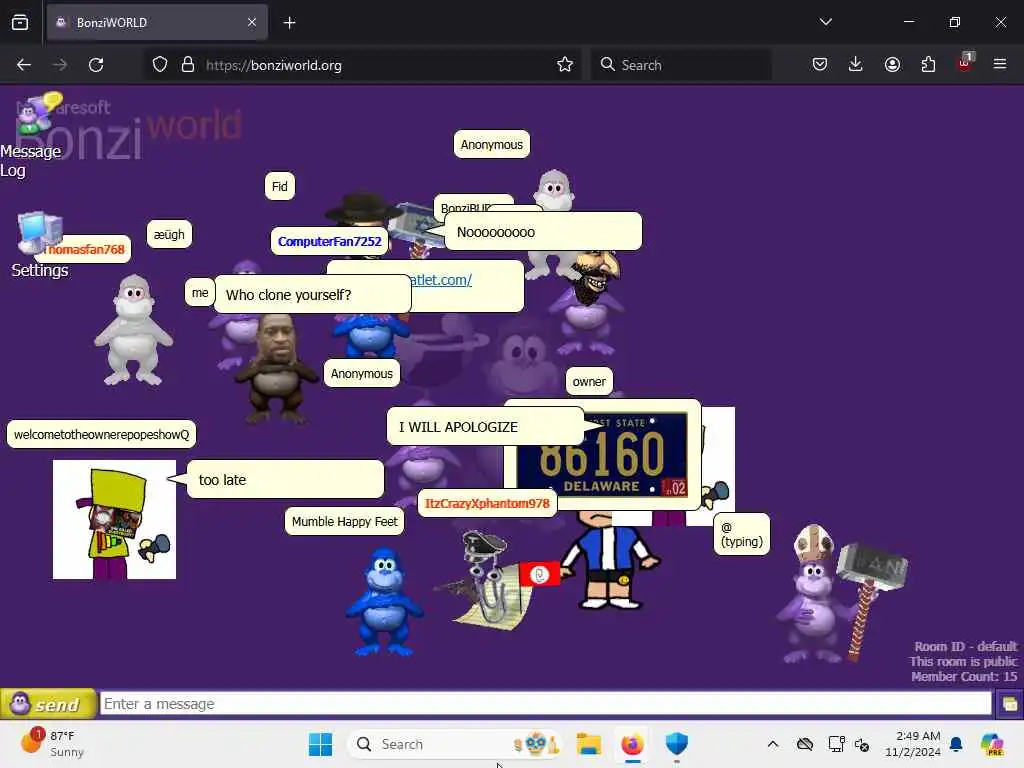The height and width of the screenshot is (768, 1024).
Task: Click the blue Bonzi under Mumble Happy Feet
Action: point(385,601)
